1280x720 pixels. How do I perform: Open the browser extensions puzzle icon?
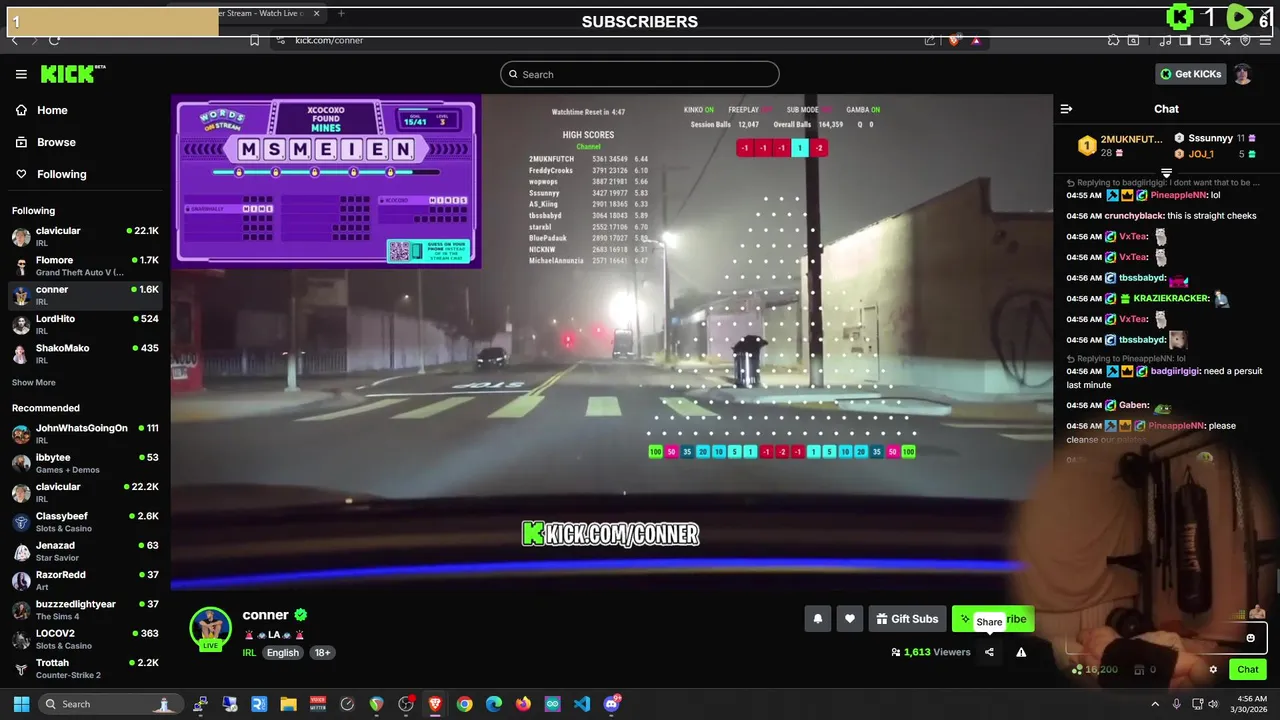point(1113,40)
